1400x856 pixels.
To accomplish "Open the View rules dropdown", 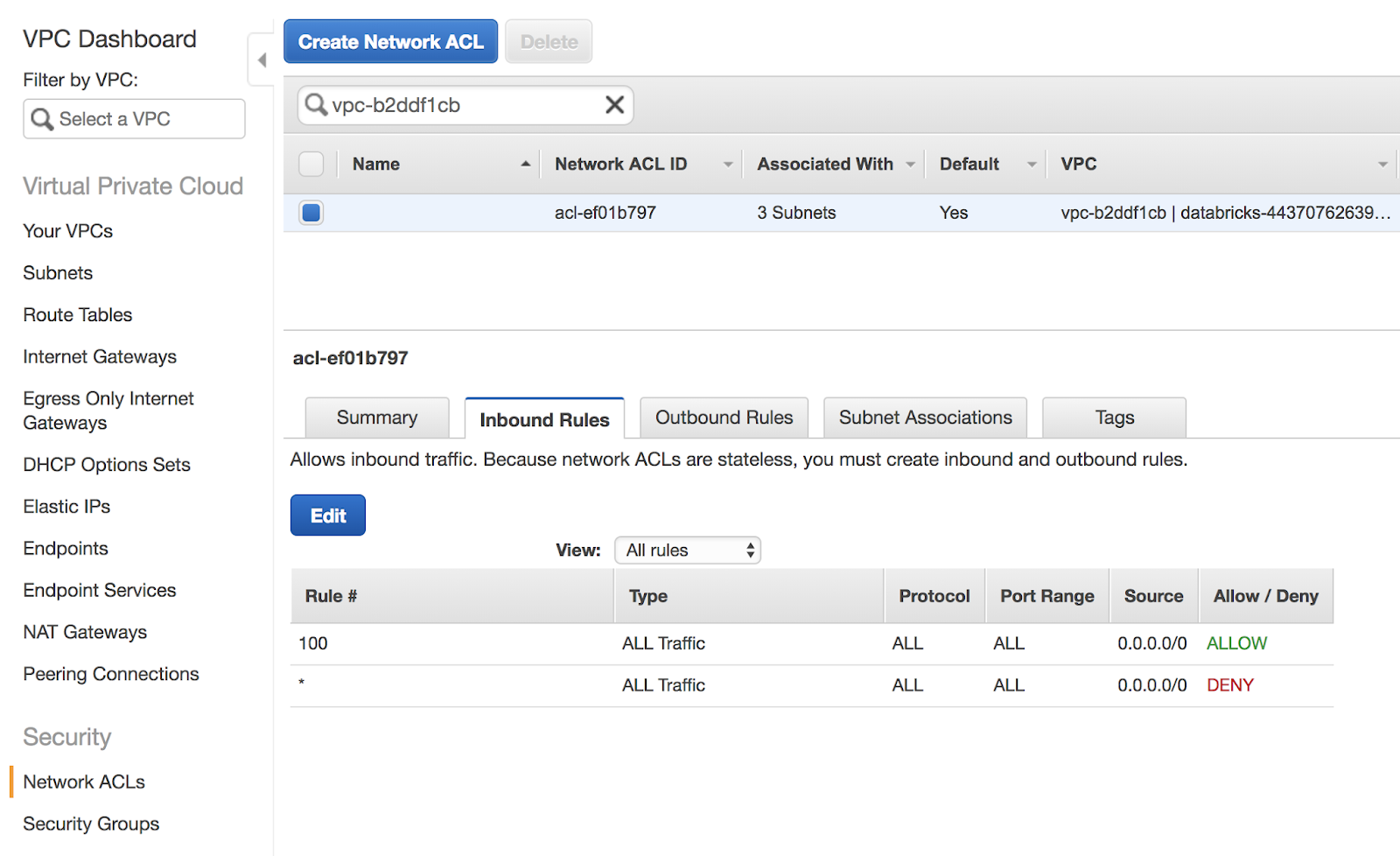I will point(687,550).
